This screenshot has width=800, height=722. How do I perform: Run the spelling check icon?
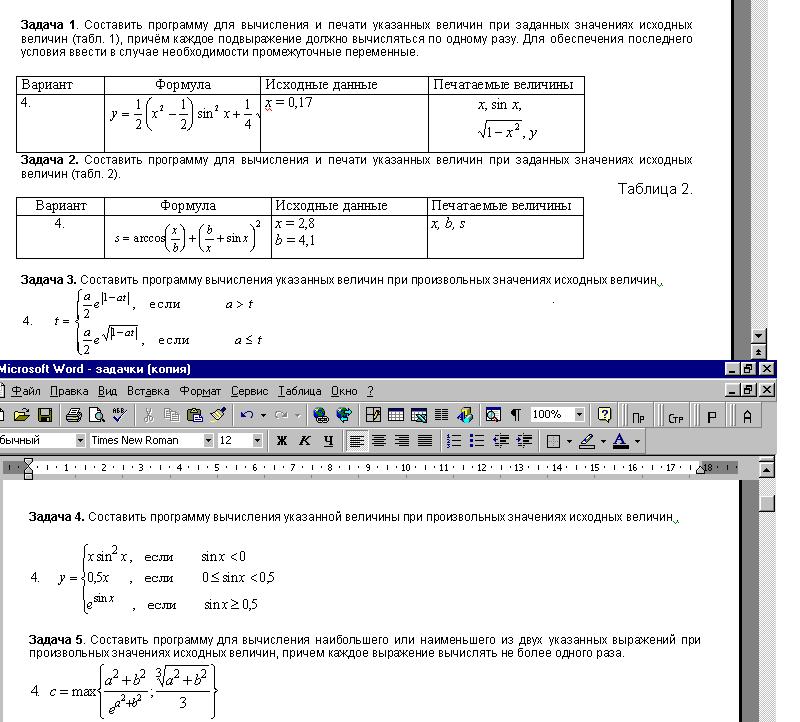[x=119, y=415]
